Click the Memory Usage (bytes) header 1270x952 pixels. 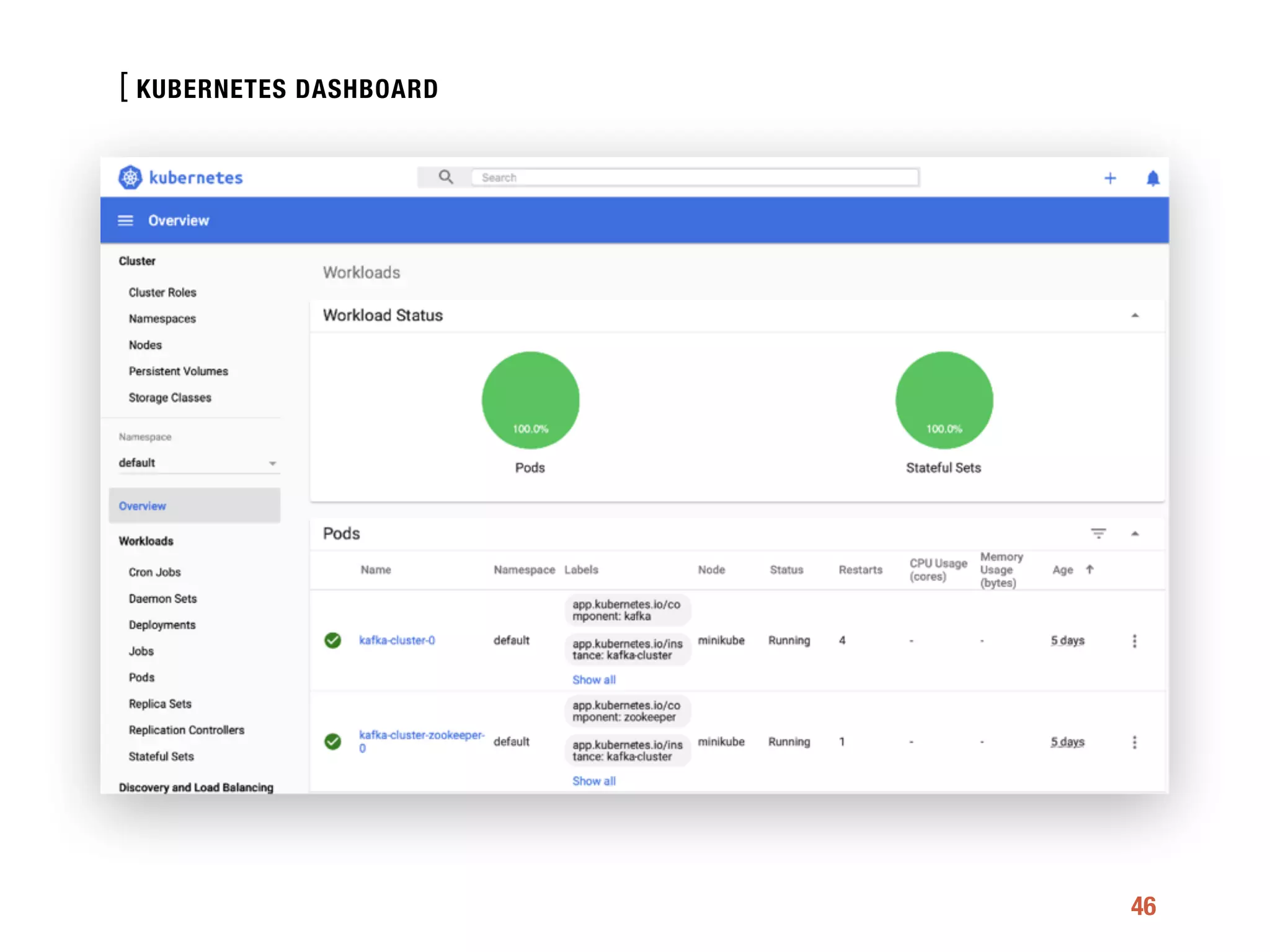pos(1001,570)
